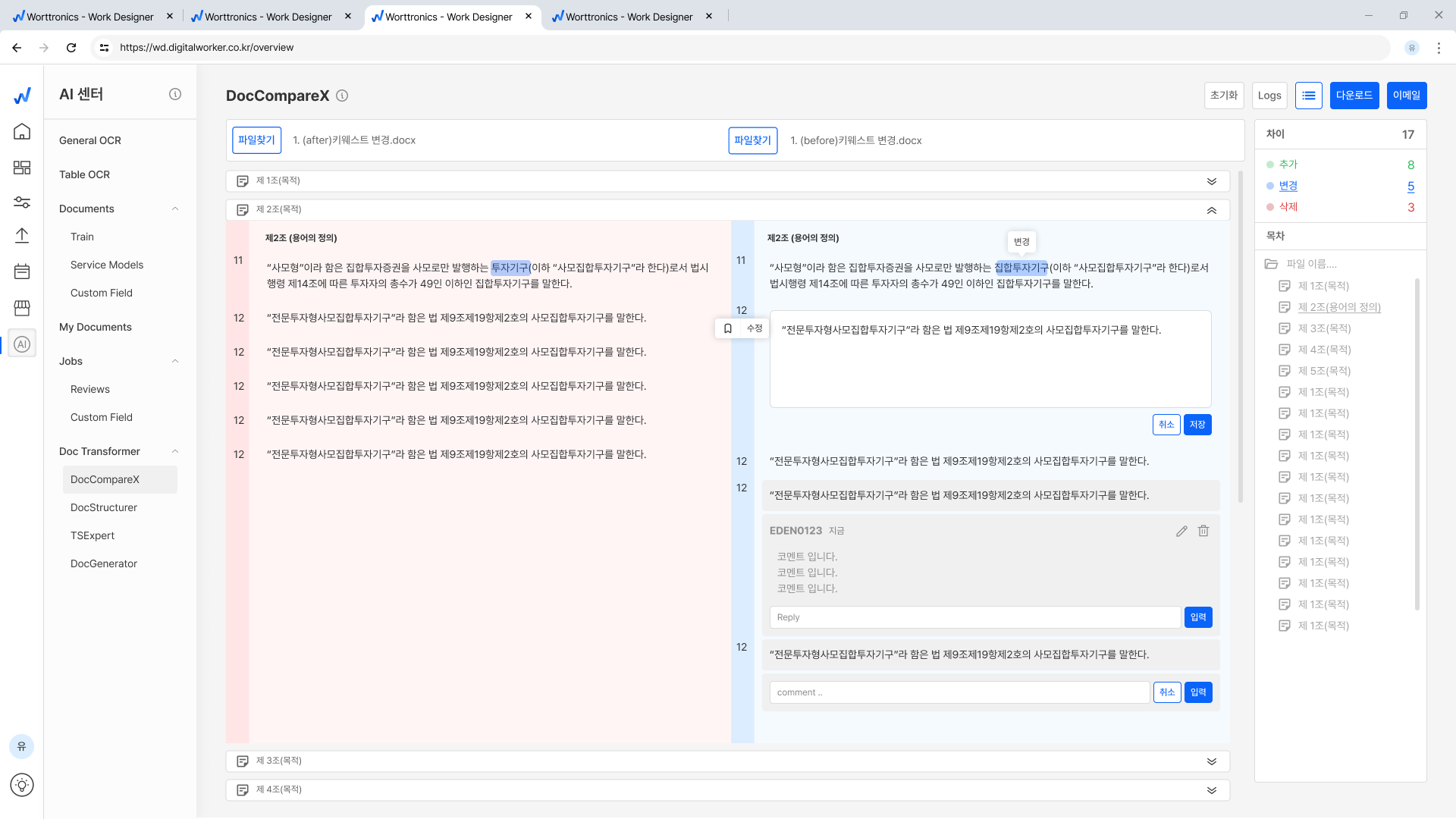Click the pencil edit icon on EDEN0123 comment
This screenshot has width=1456, height=819.
pos(1181,531)
